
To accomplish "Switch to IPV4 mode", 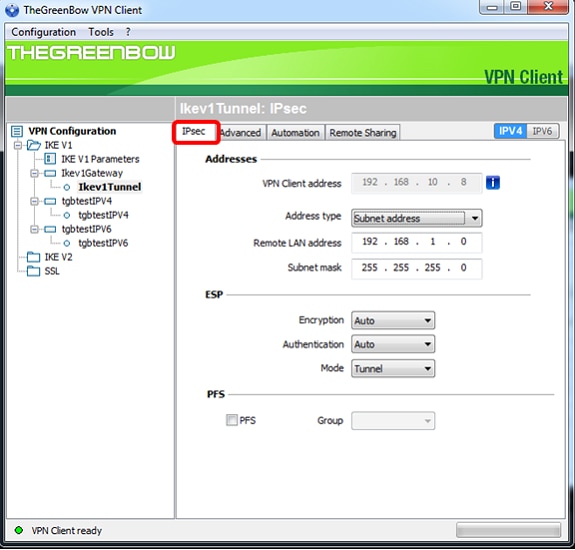I will (x=510, y=131).
